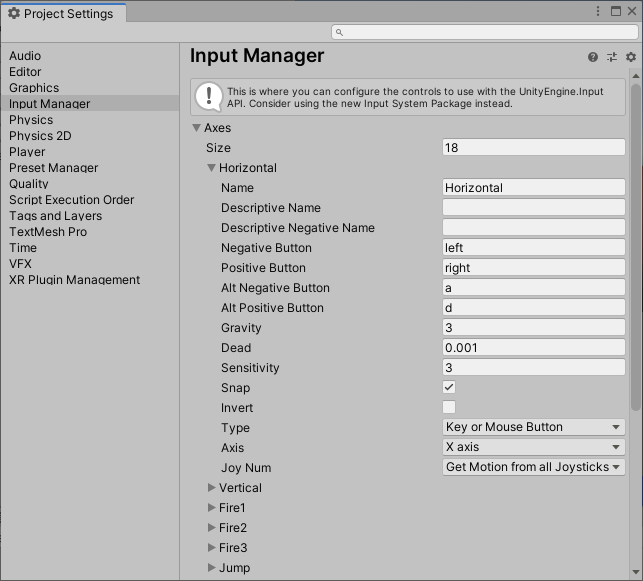Click the vertical scrollbar thumb
The width and height of the screenshot is (643, 581).
pyautogui.click(x=636, y=247)
